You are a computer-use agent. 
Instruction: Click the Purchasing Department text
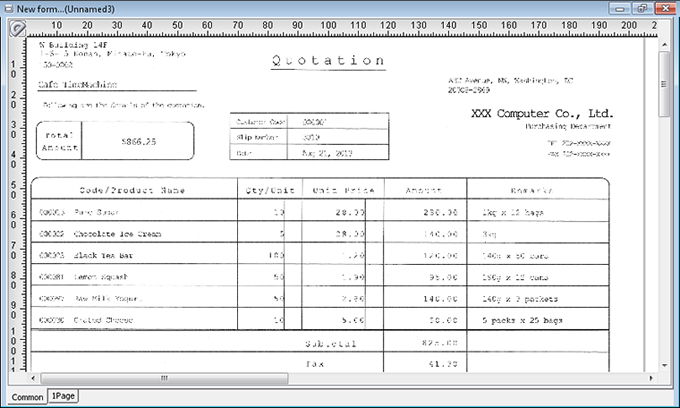(x=568, y=126)
